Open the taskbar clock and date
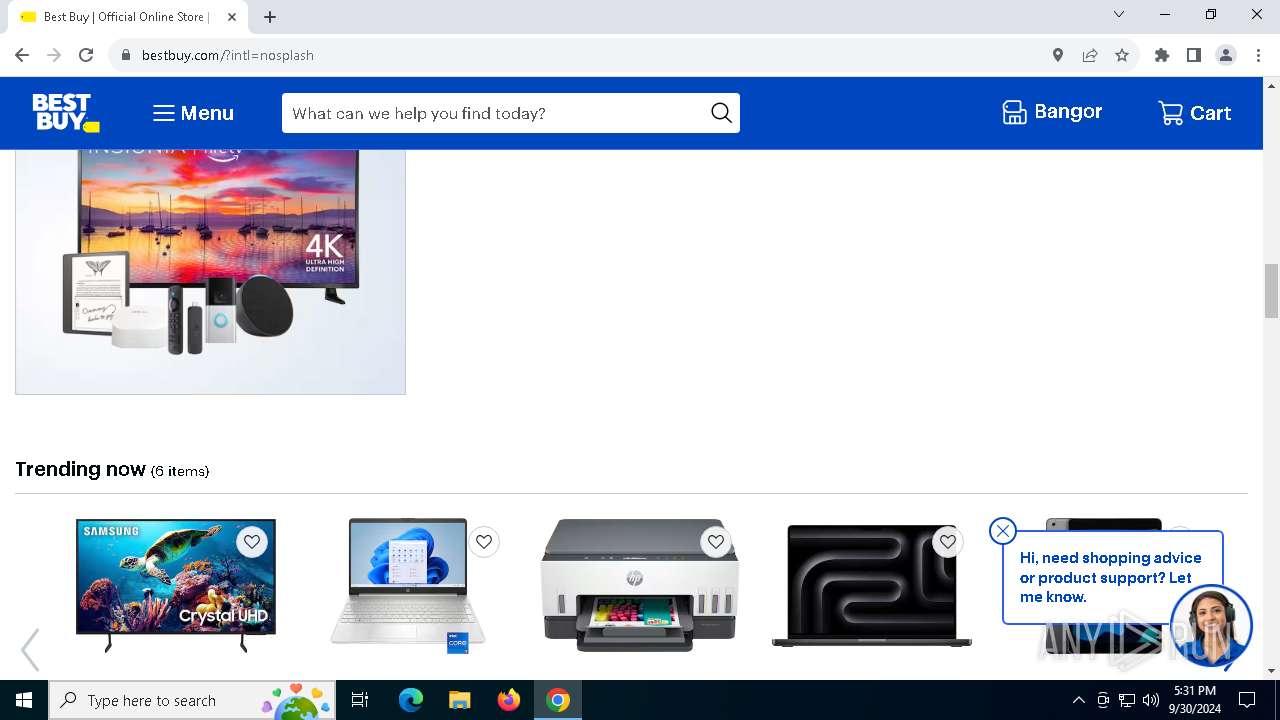 click(x=1195, y=700)
